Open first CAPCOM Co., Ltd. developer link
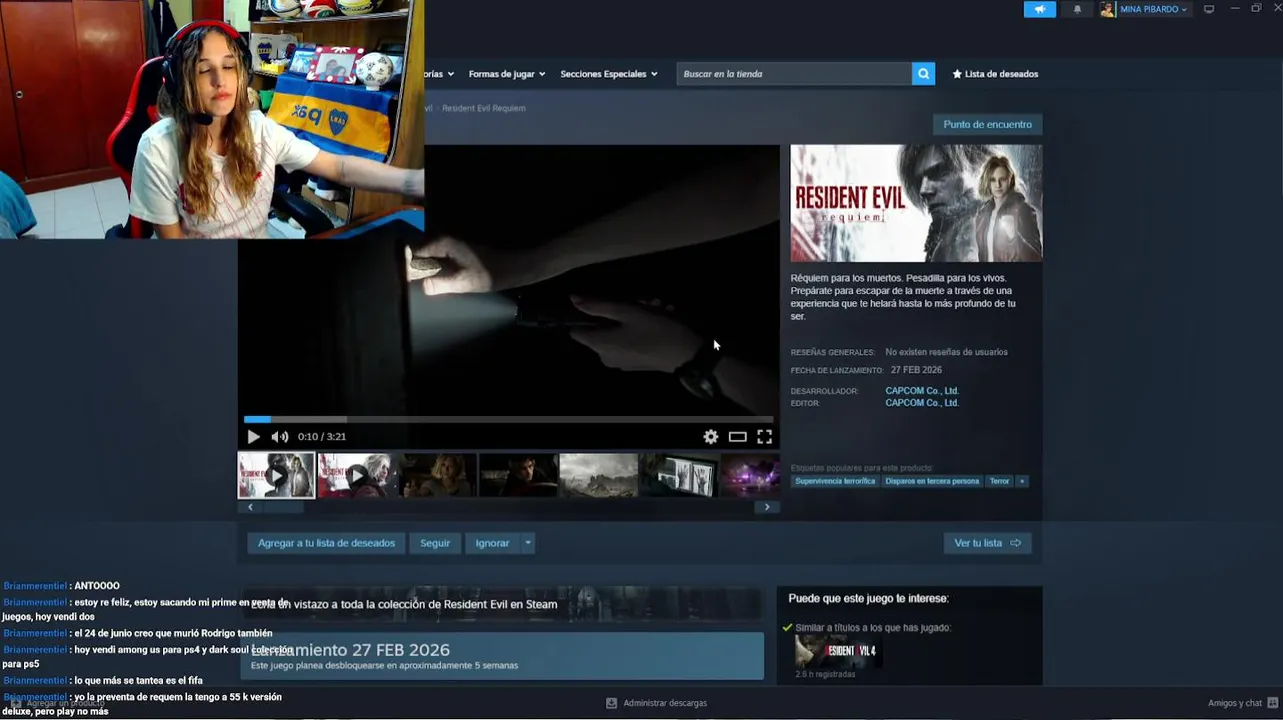The height and width of the screenshot is (720, 1283). tap(922, 391)
